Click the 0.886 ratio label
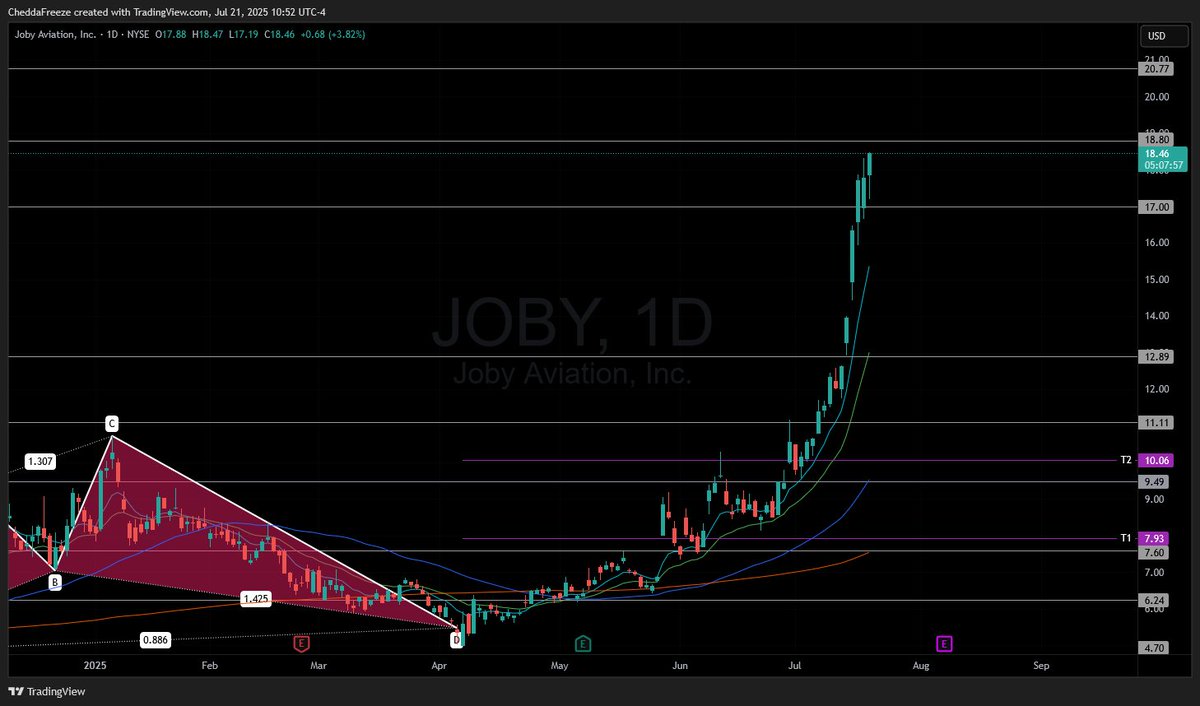1200x706 pixels. 155,640
